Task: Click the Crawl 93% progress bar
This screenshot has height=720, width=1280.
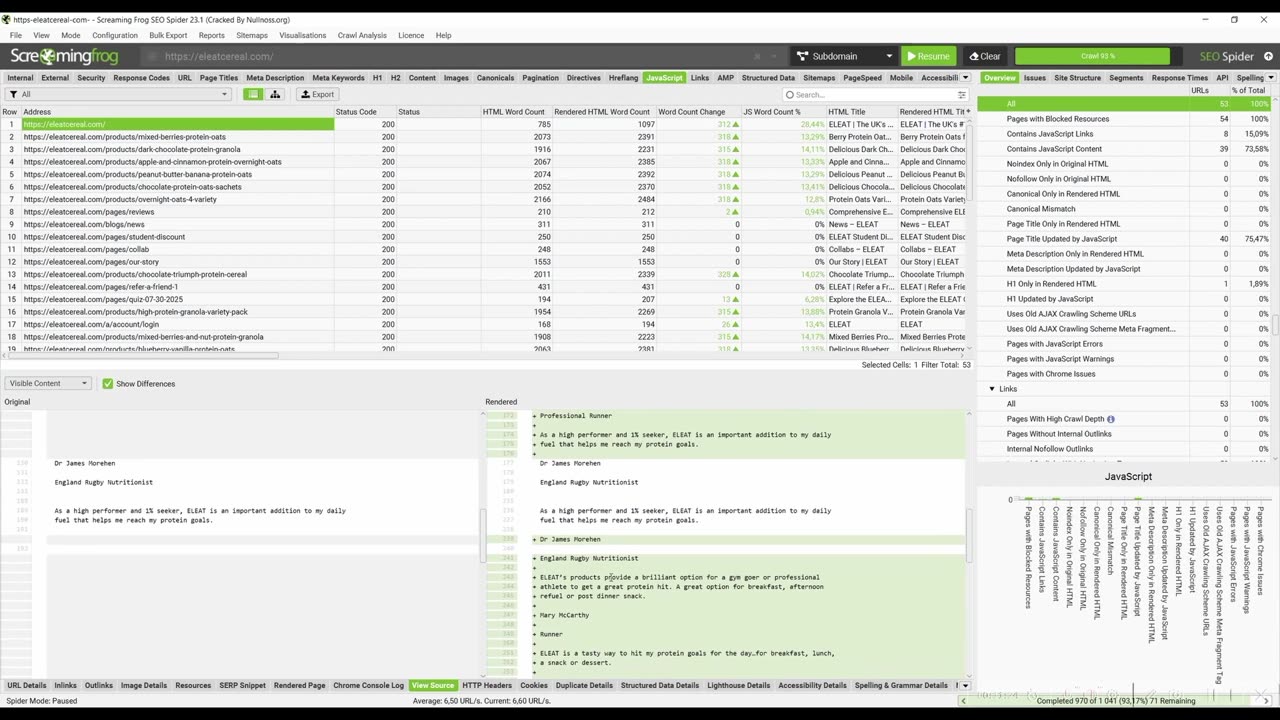Action: click(x=1092, y=56)
